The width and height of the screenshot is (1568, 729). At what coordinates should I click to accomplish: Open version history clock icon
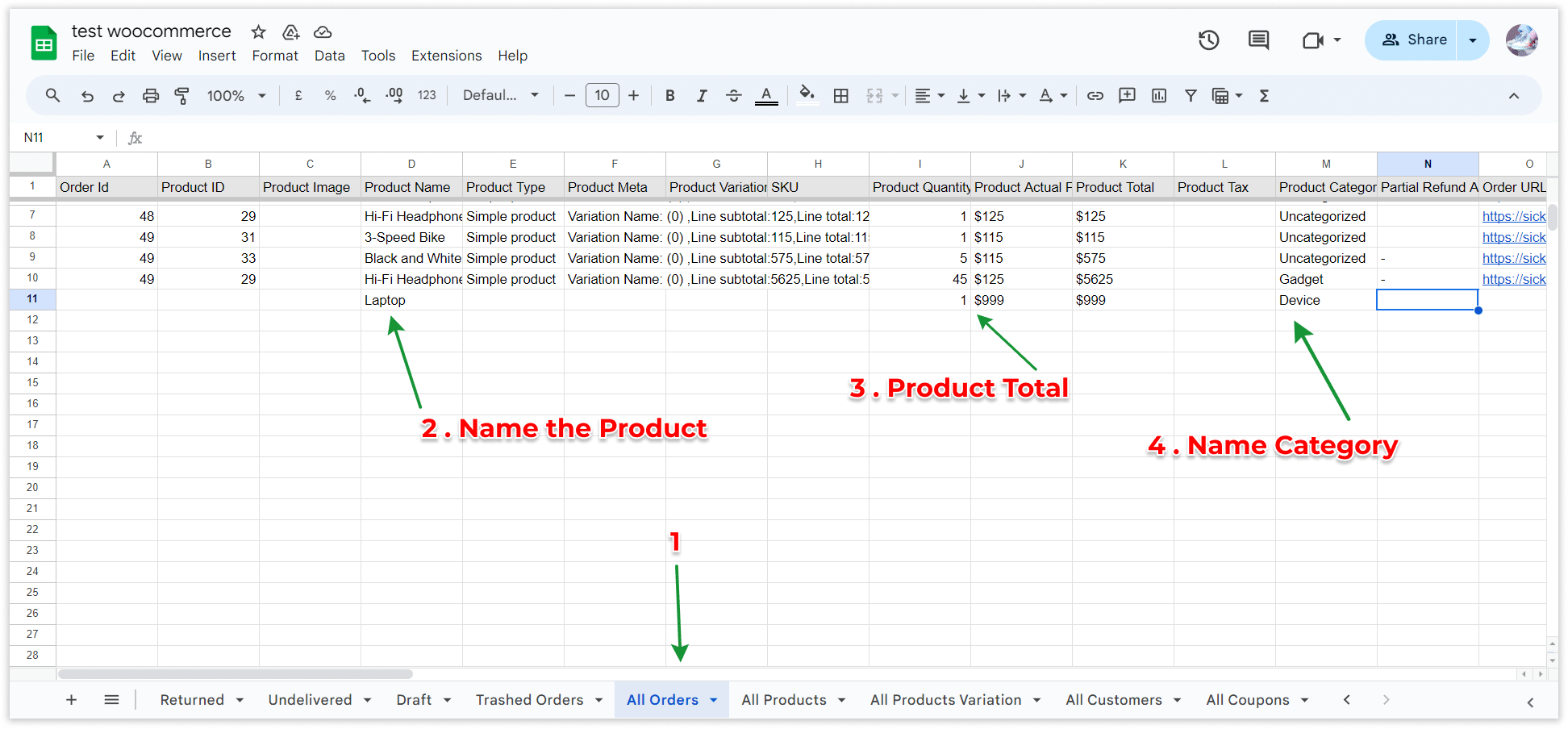[x=1208, y=40]
